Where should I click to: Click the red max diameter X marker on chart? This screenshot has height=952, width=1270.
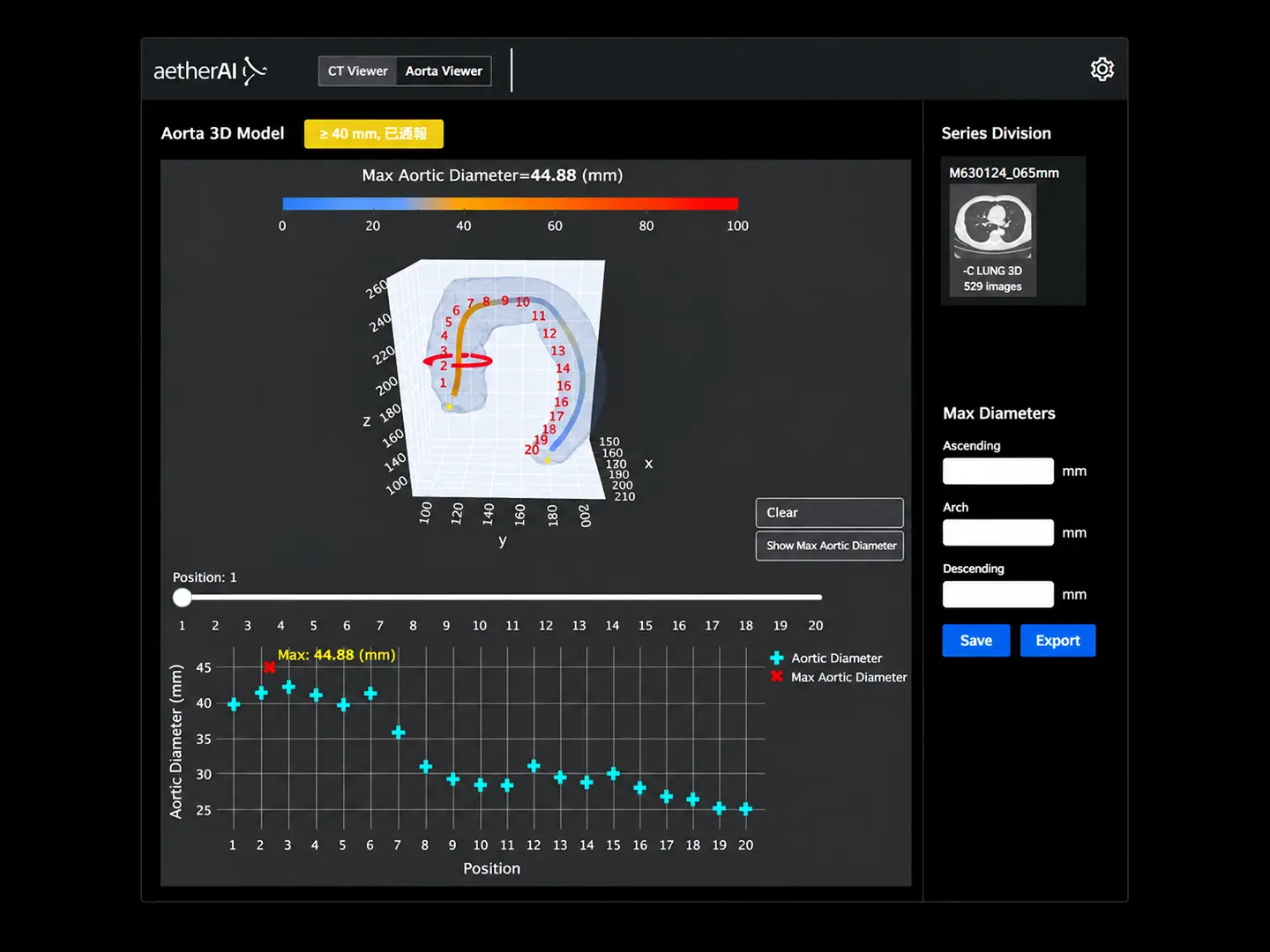pyautogui.click(x=269, y=667)
